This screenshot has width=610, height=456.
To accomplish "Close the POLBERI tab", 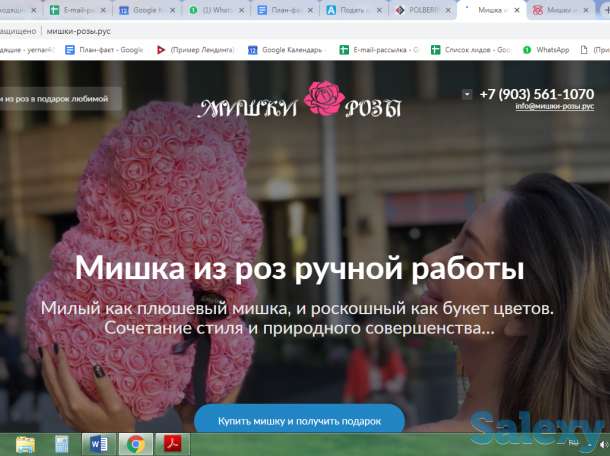I will 448,11.
